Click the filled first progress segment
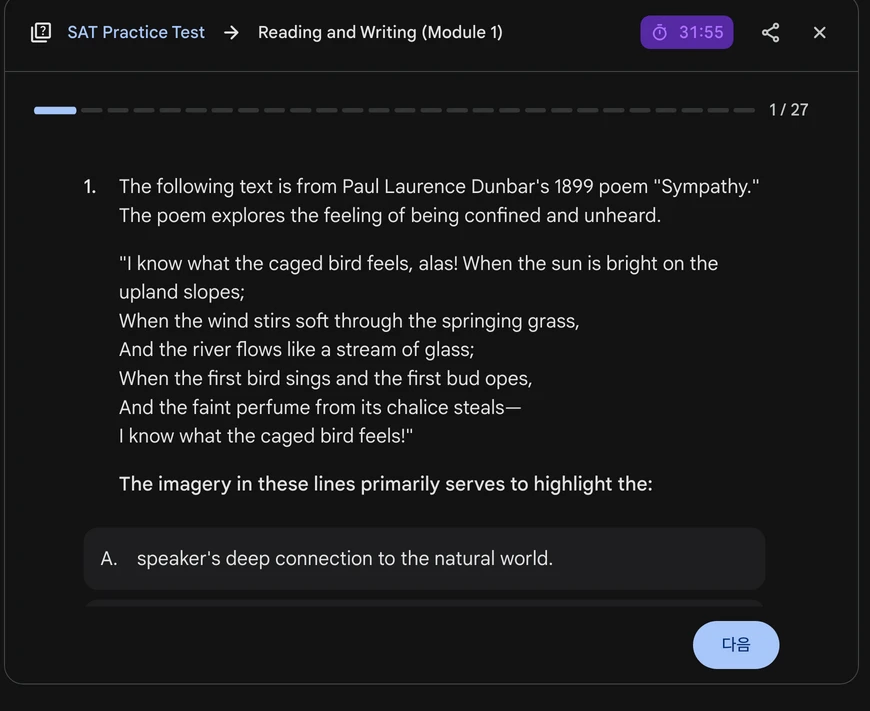This screenshot has height=711, width=870. (x=55, y=110)
